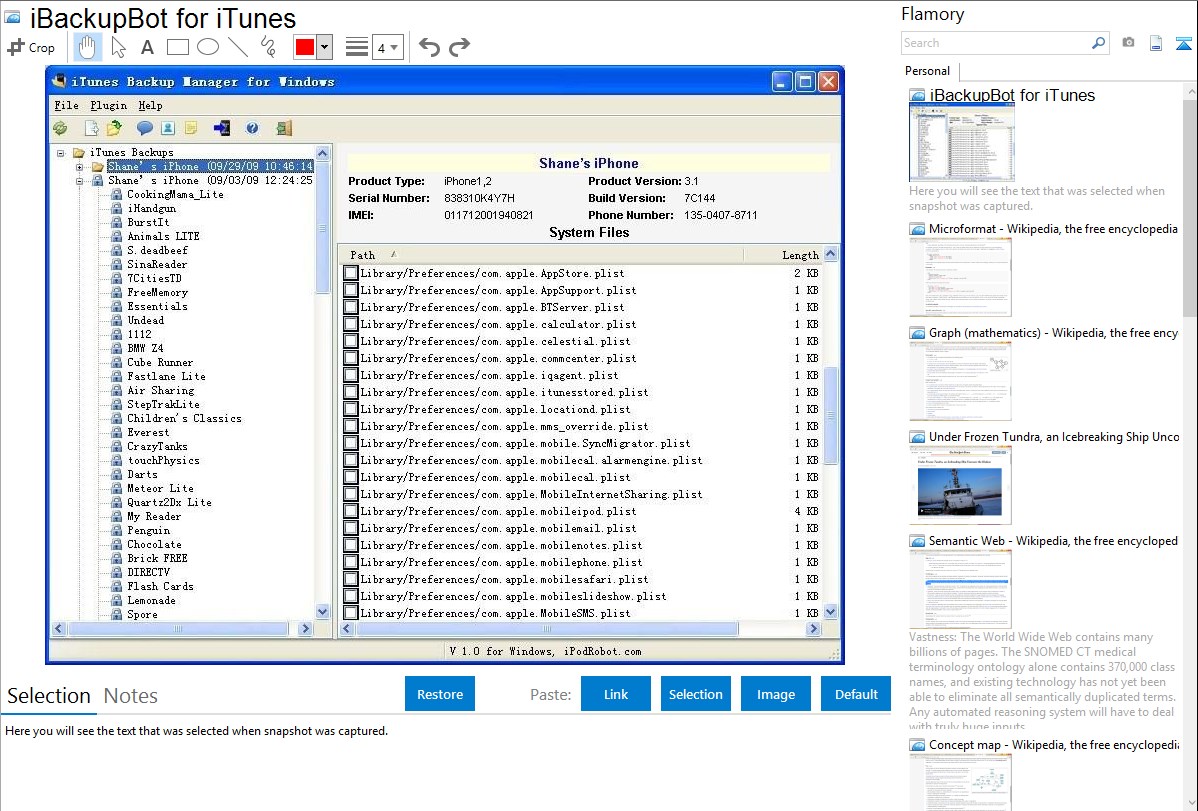The image size is (1198, 811).
Task: Open the File menu
Action: pyautogui.click(x=66, y=105)
